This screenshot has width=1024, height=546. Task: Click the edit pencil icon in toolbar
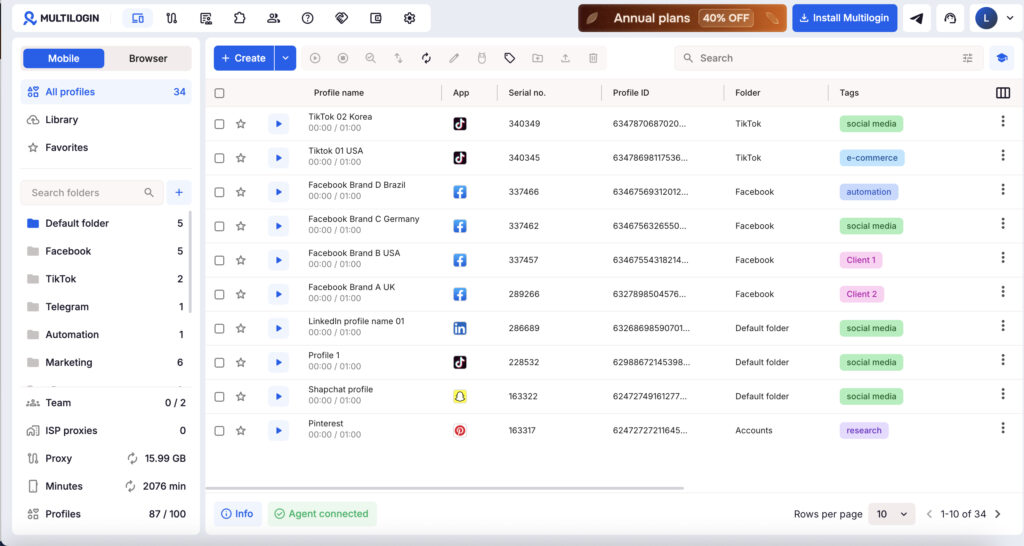click(454, 58)
